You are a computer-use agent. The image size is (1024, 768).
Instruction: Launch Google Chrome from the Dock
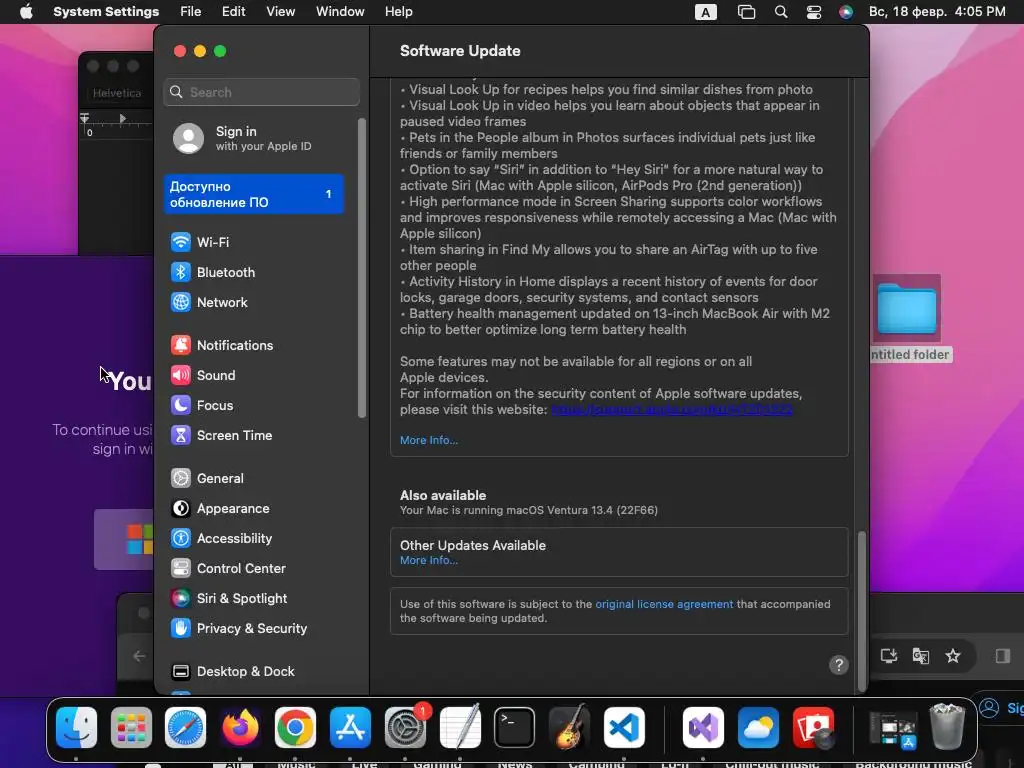pos(295,727)
